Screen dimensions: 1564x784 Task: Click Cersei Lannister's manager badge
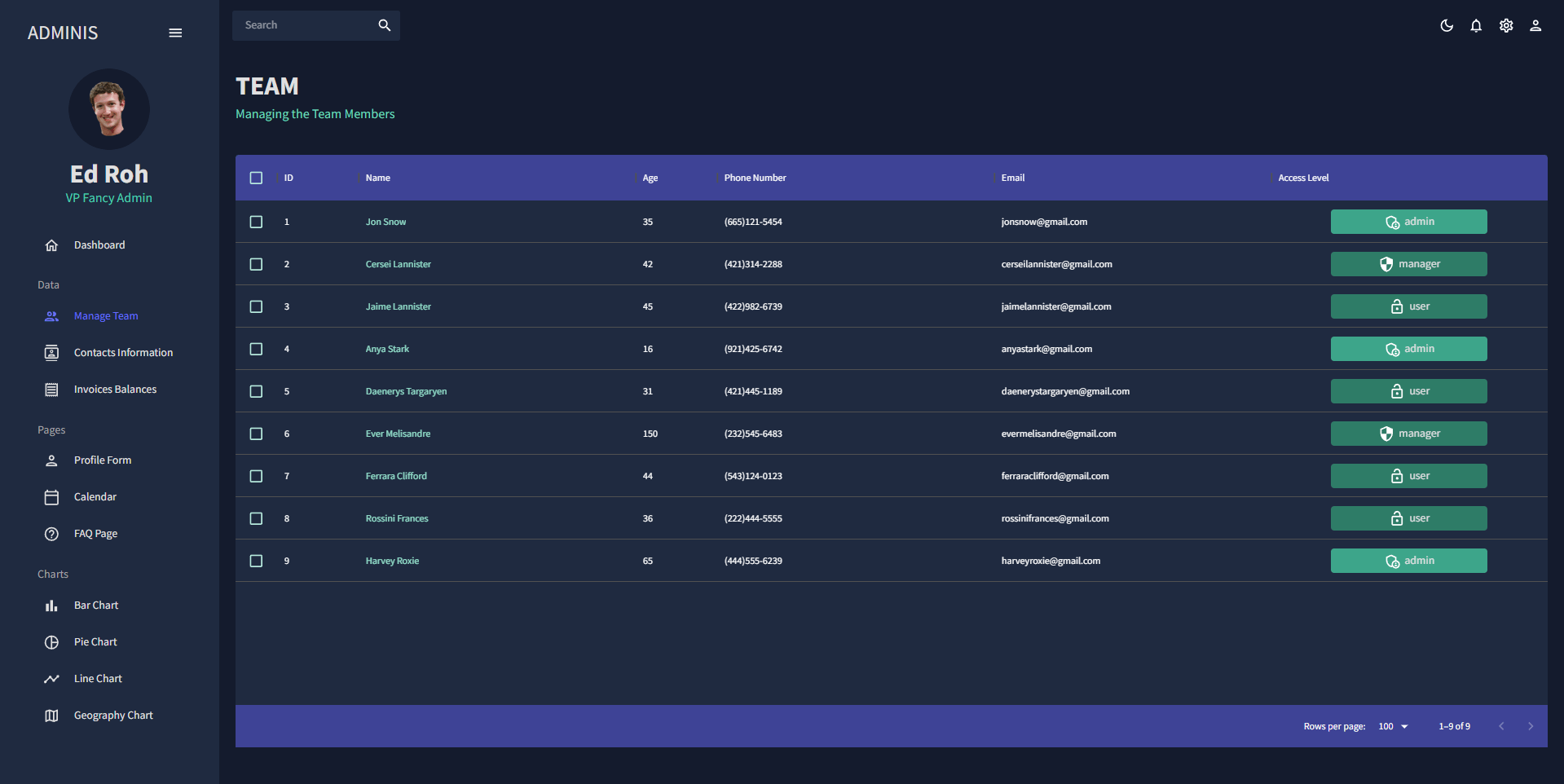coord(1408,264)
